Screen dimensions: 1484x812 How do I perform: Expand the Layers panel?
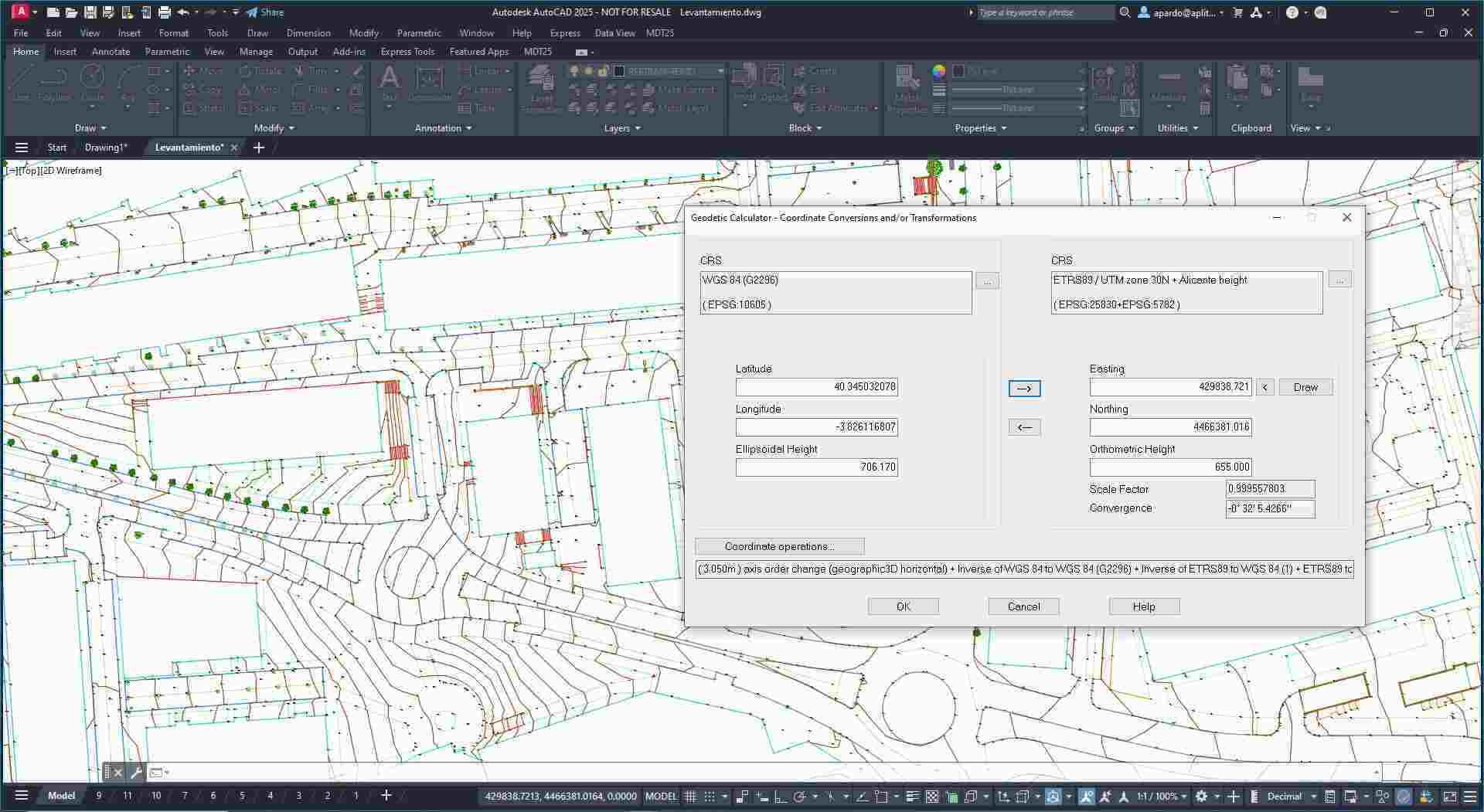(621, 128)
